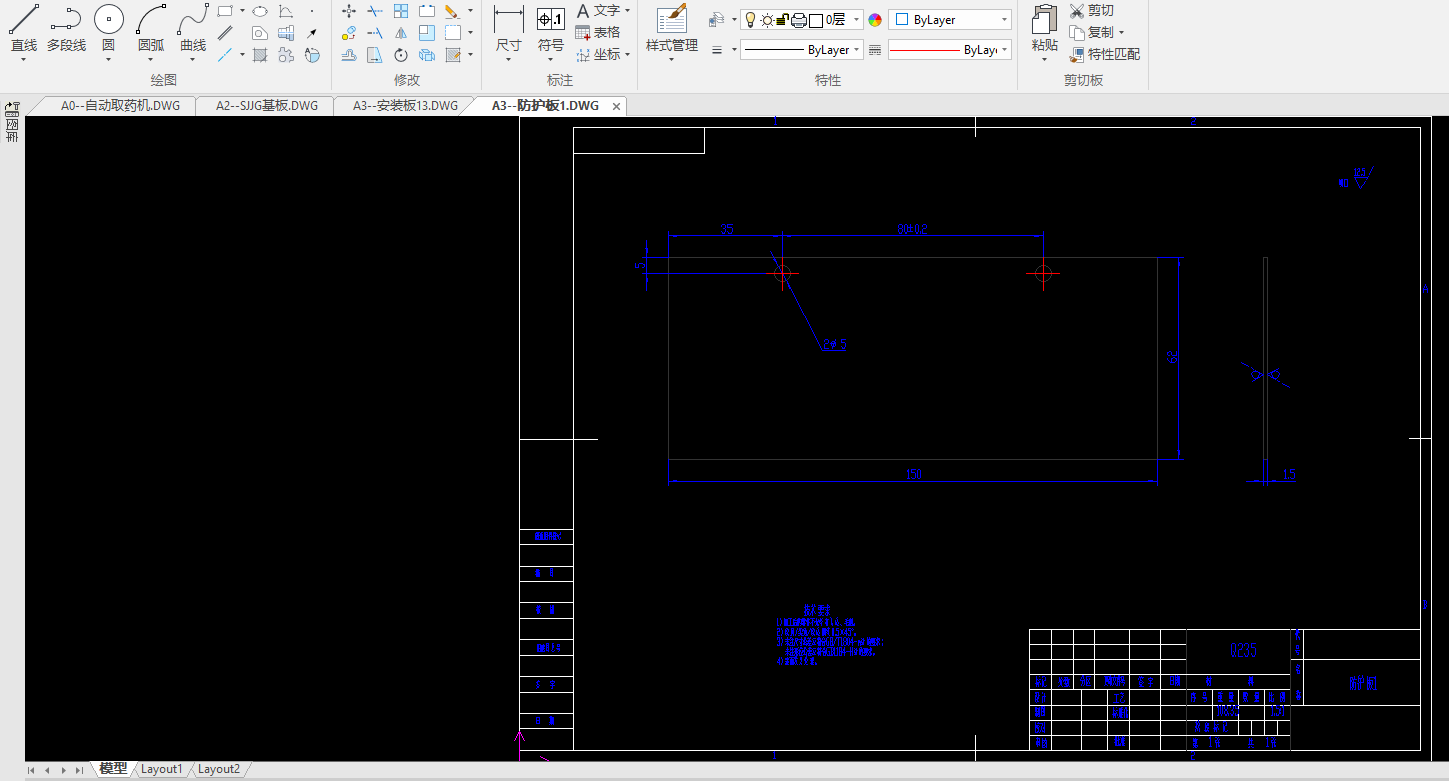This screenshot has height=781, width=1449.
Task: Toggle the layer lock padlock icon
Action: click(782, 19)
